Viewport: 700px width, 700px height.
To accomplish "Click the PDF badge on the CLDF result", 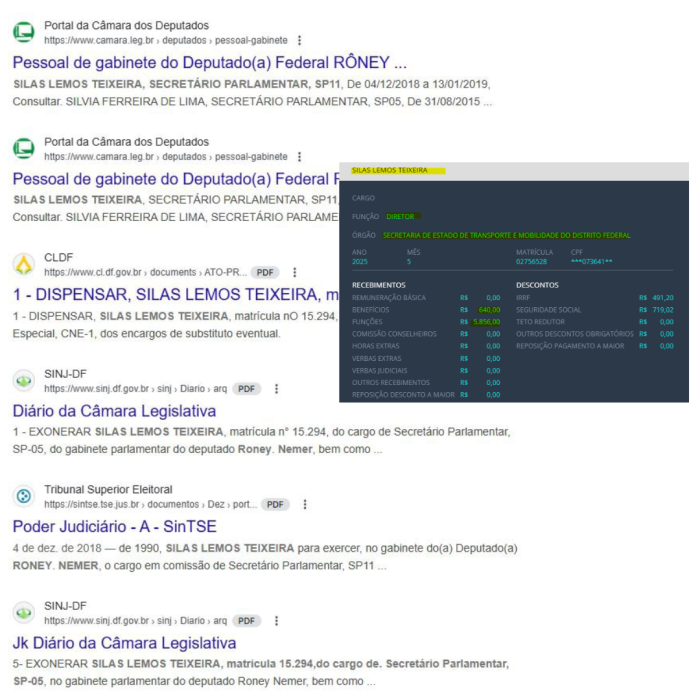I will [x=265, y=273].
